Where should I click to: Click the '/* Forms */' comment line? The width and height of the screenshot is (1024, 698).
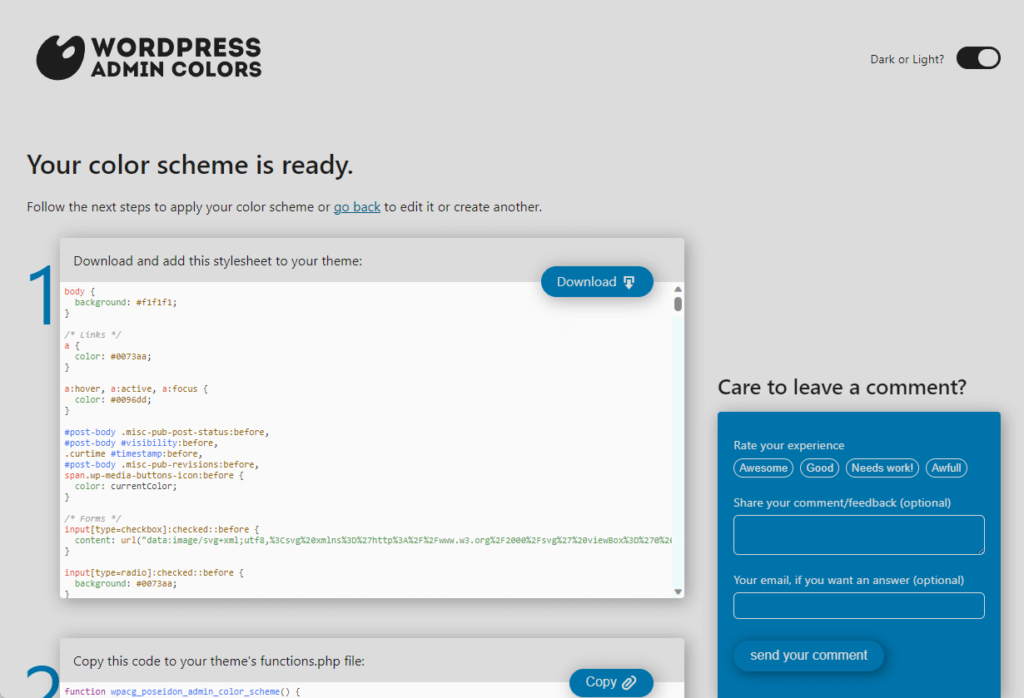coord(93,518)
